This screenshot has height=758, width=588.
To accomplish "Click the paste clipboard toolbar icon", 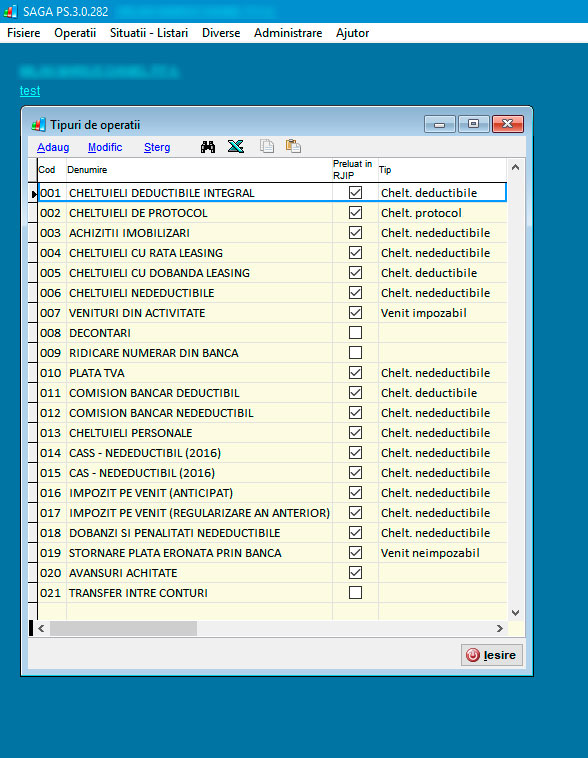I will click(294, 146).
